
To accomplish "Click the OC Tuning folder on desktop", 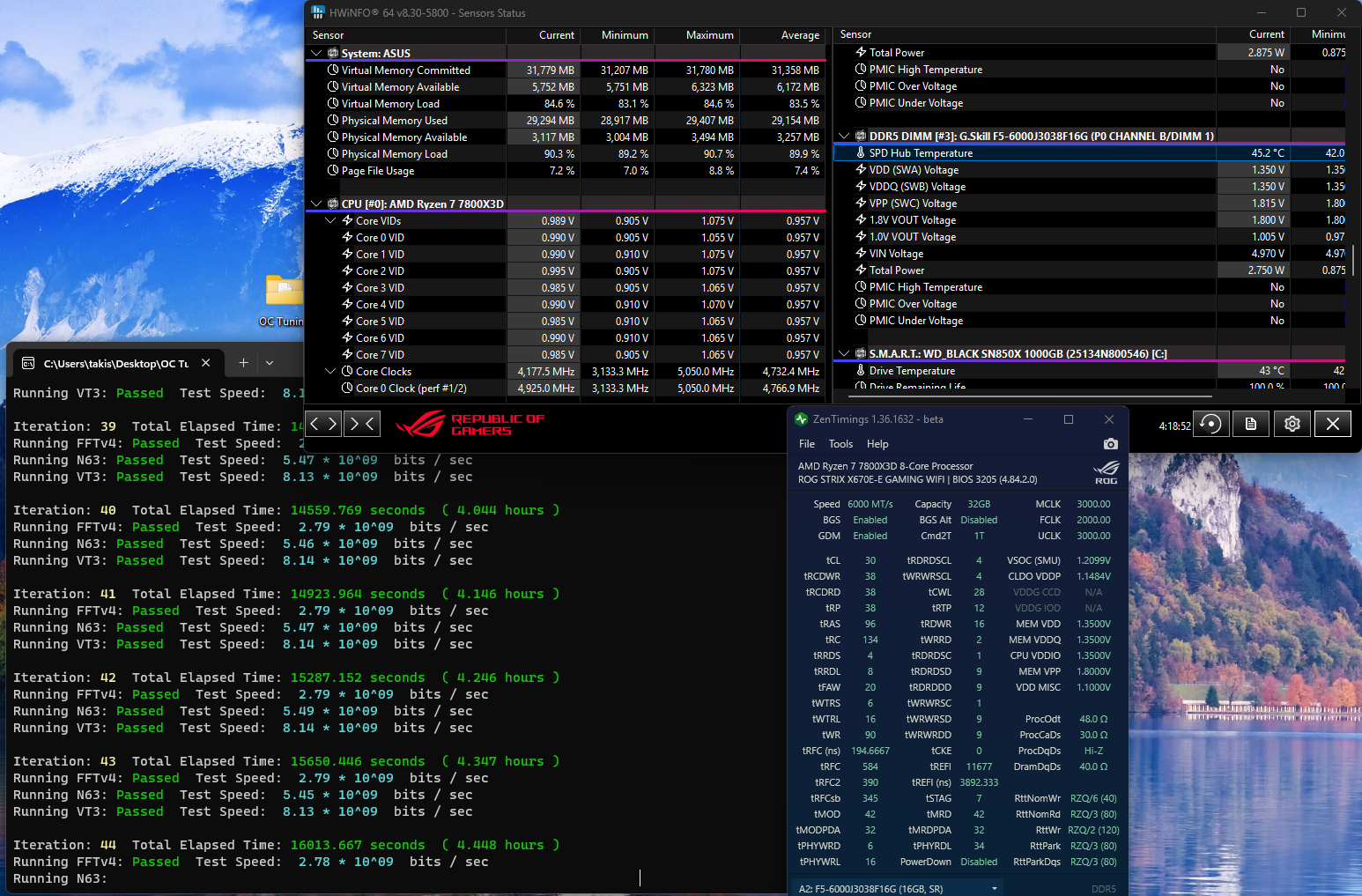I will 284,301.
